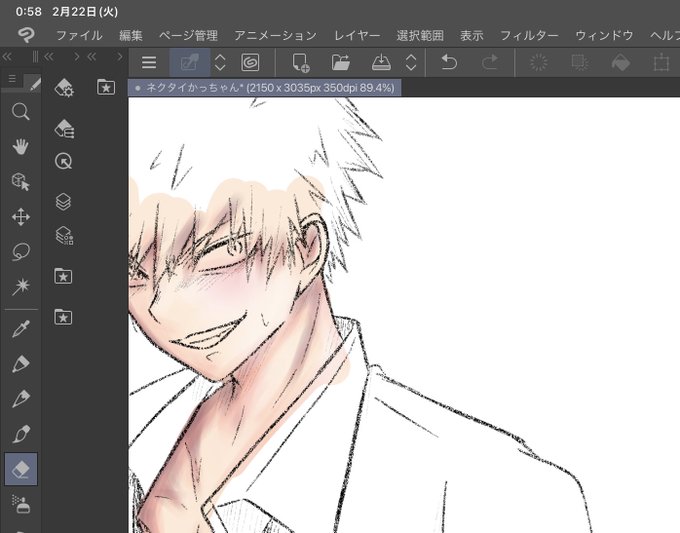Viewport: 680px width, 533px height.
Task: Click the status bar clock 0:58
Action: 29,11
